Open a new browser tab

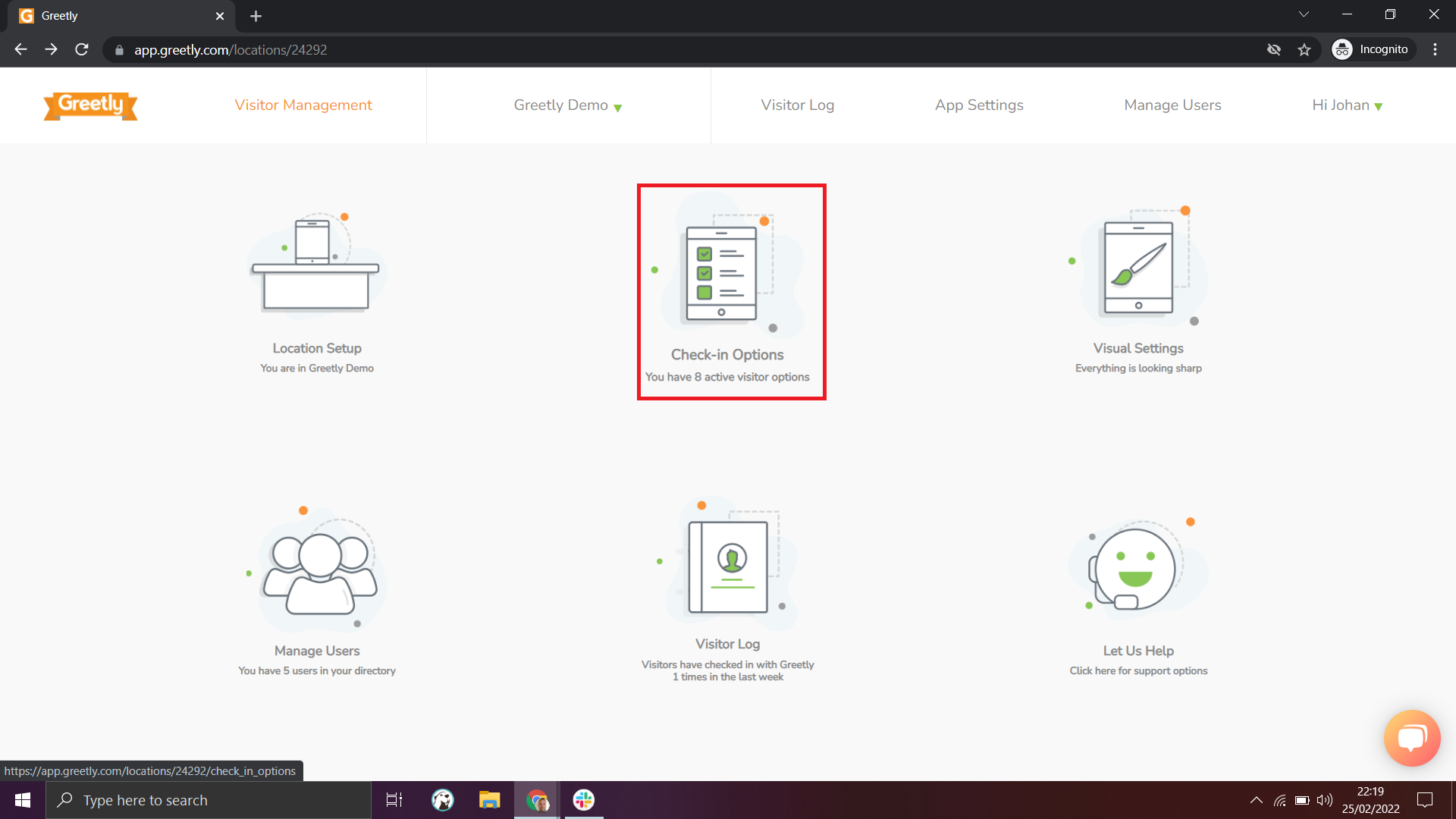[x=256, y=16]
